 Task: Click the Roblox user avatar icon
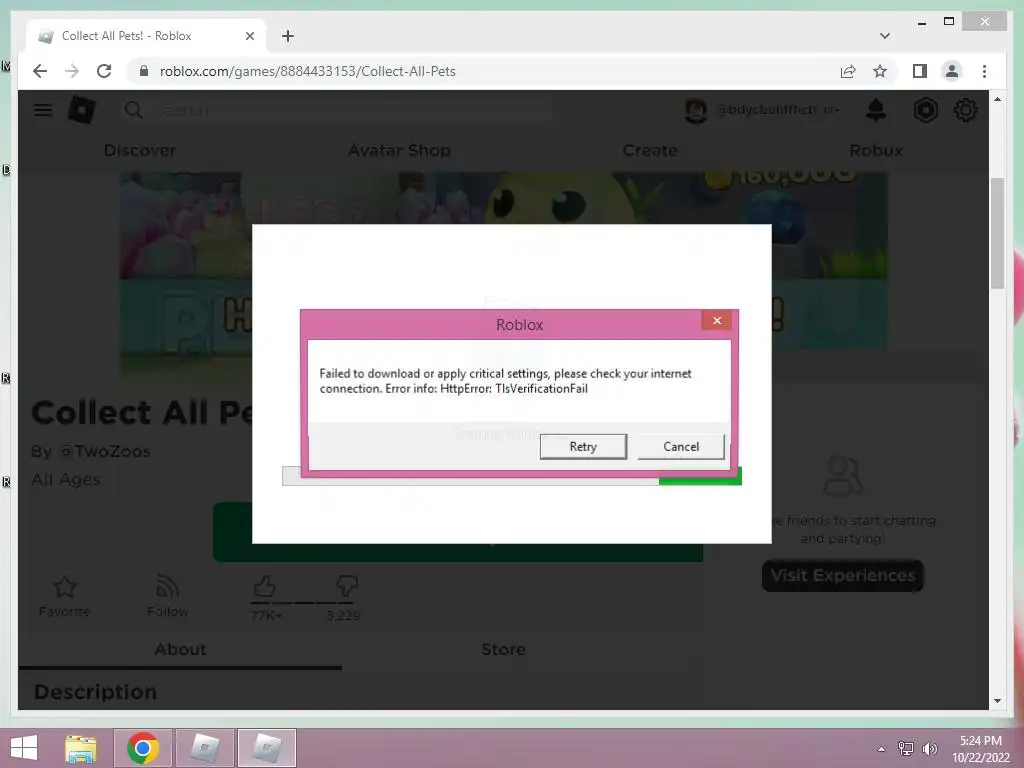coord(696,110)
